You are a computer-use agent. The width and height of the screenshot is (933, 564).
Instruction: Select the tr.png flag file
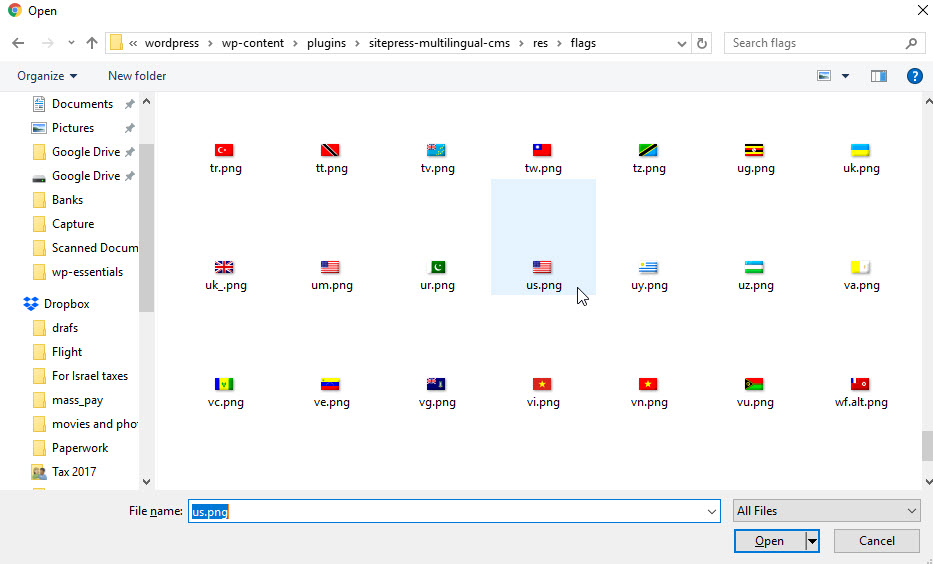pos(226,159)
